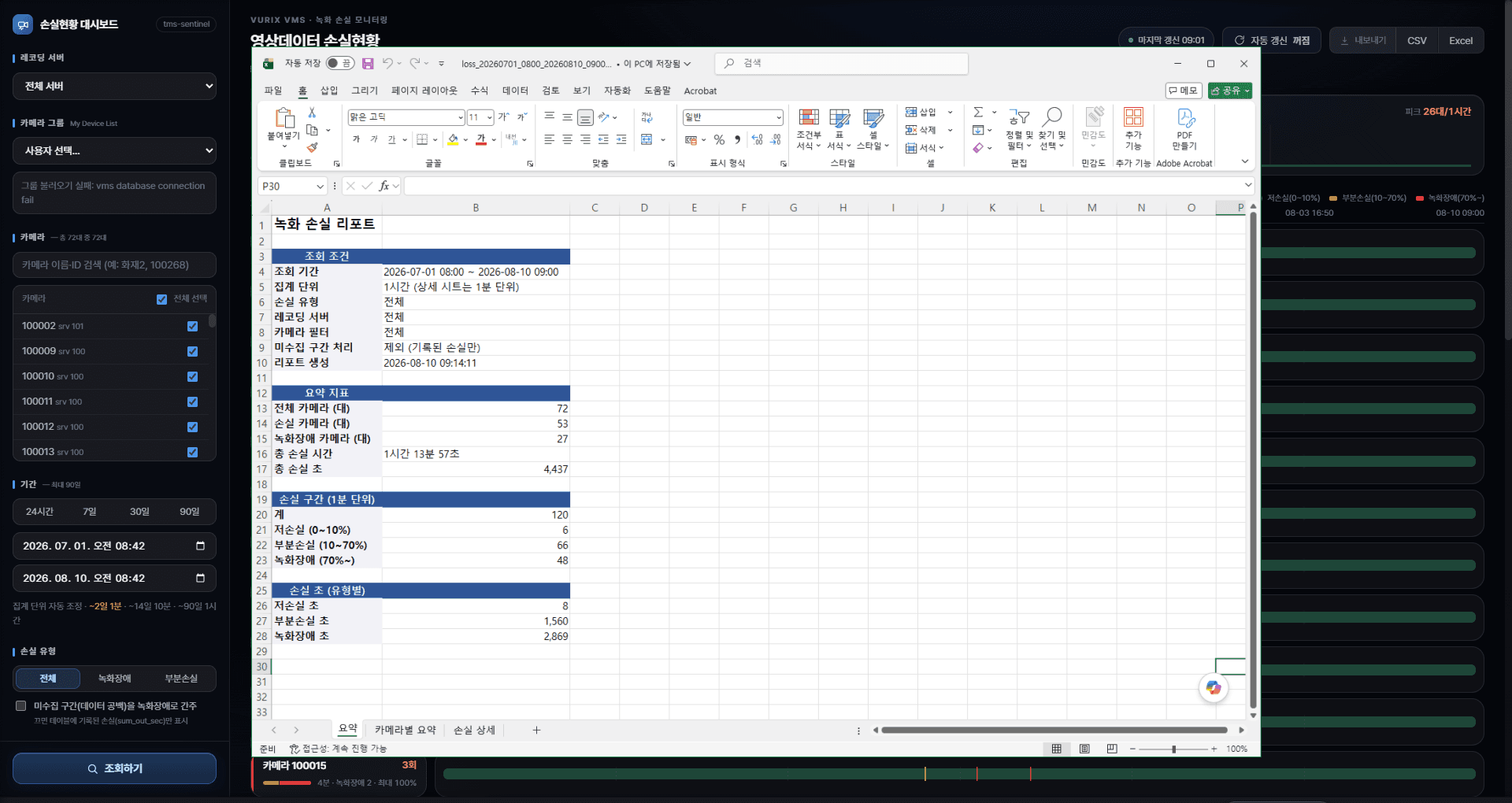
Task: Uncheck camera 100011 checkbox
Action: pos(192,401)
